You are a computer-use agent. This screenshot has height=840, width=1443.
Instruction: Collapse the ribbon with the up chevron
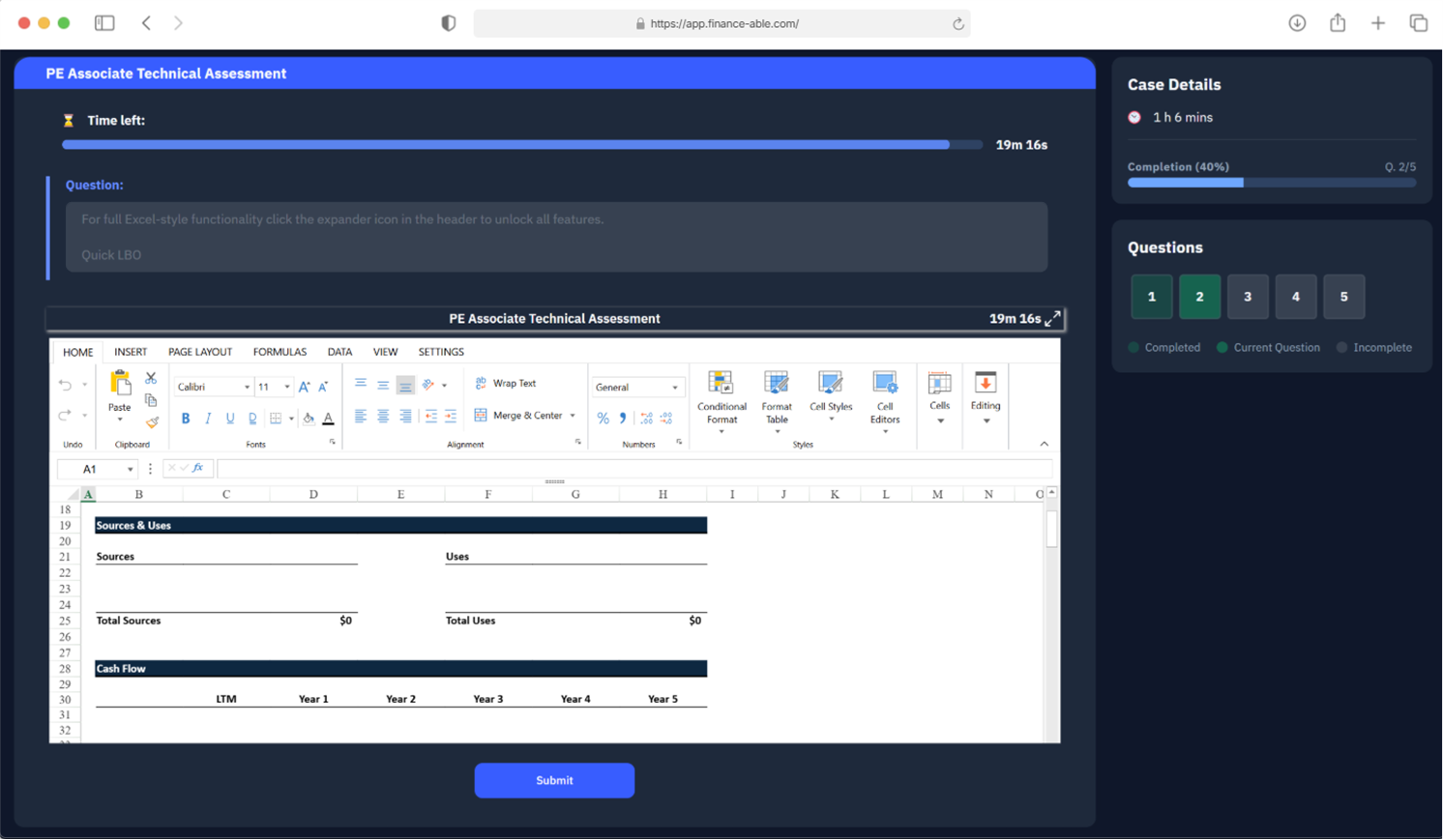1045,444
